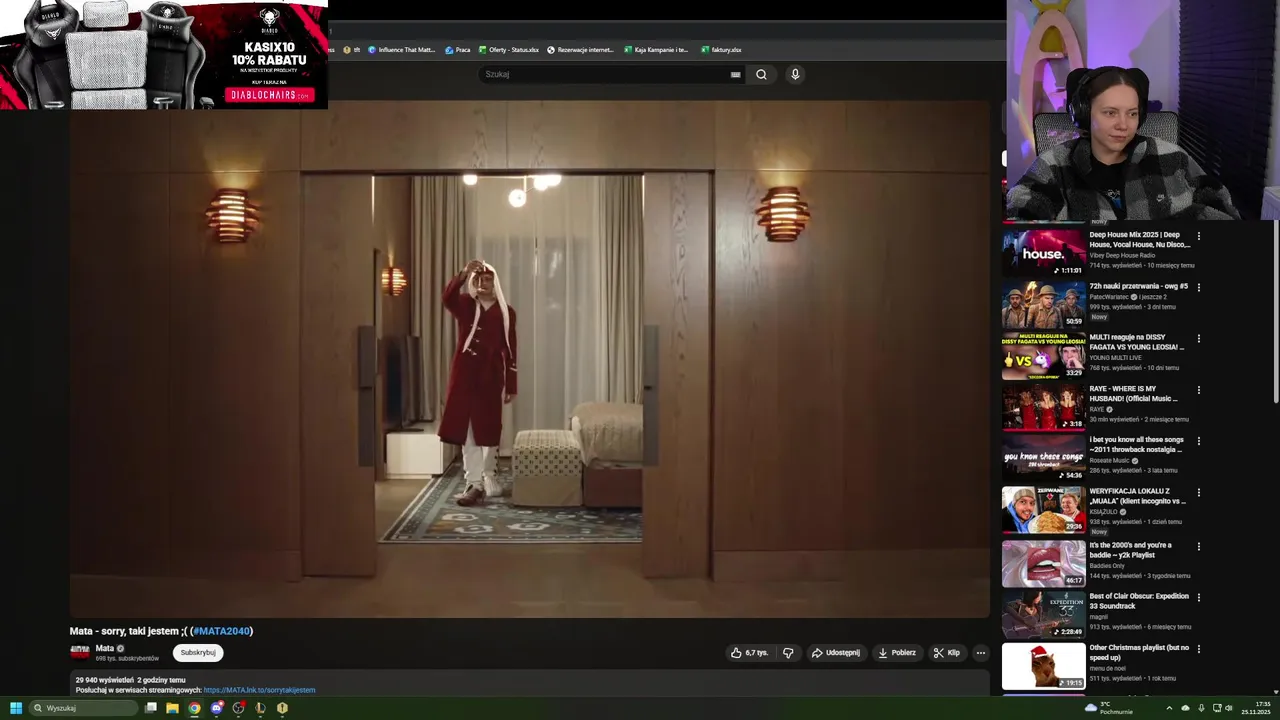
Task: Open the #MATA2040 hashtag link
Action: point(221,631)
